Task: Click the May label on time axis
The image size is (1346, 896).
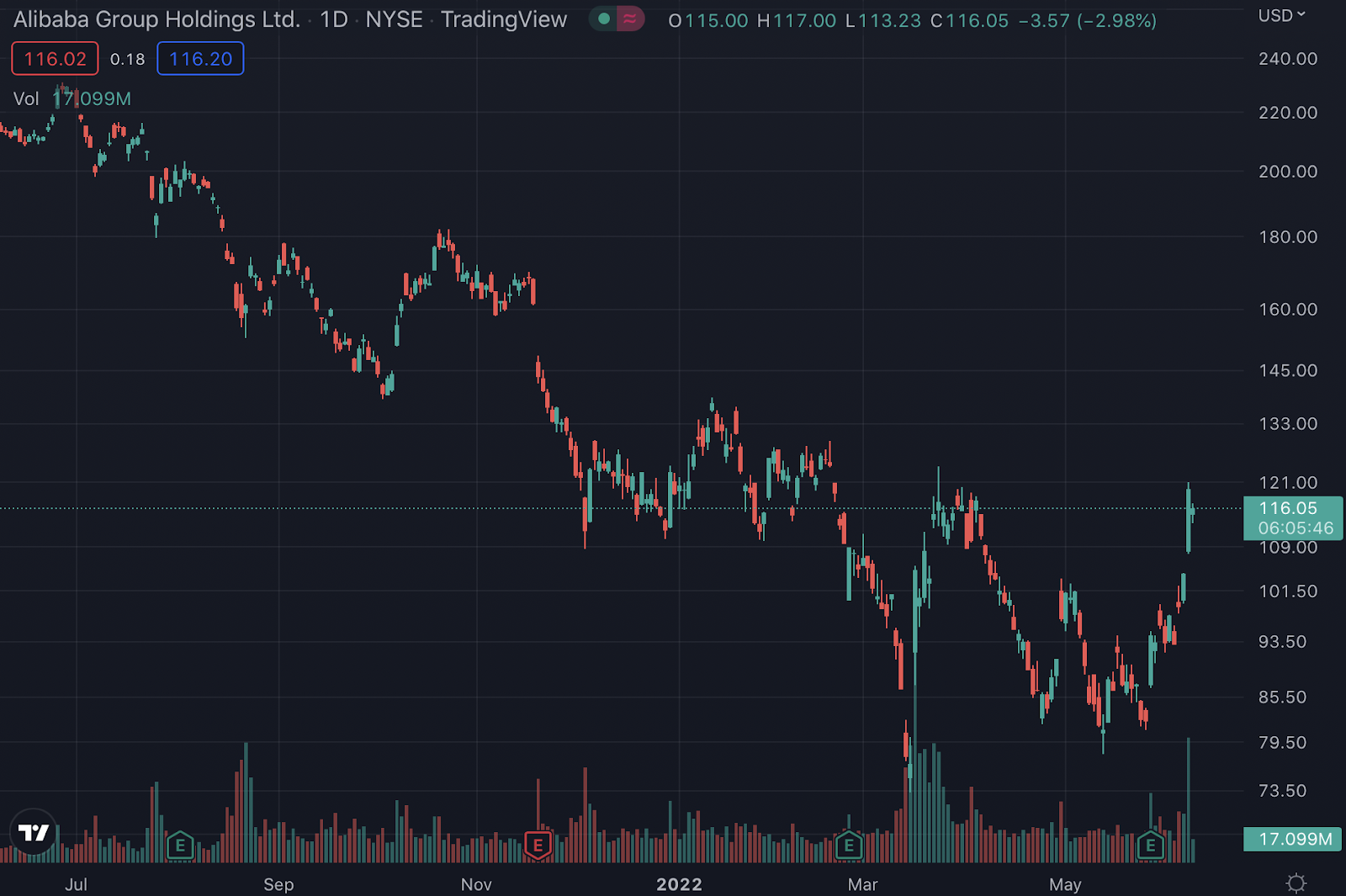Action: (1065, 884)
